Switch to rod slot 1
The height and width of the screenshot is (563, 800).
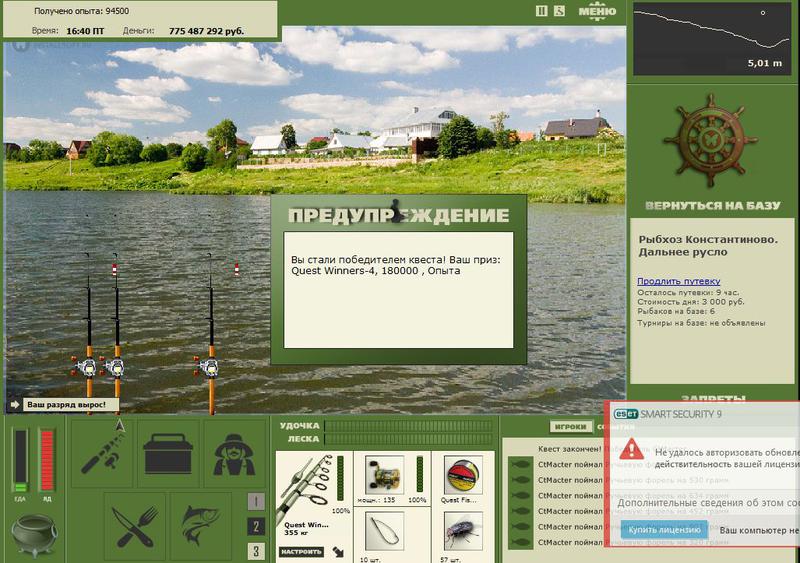coord(256,502)
